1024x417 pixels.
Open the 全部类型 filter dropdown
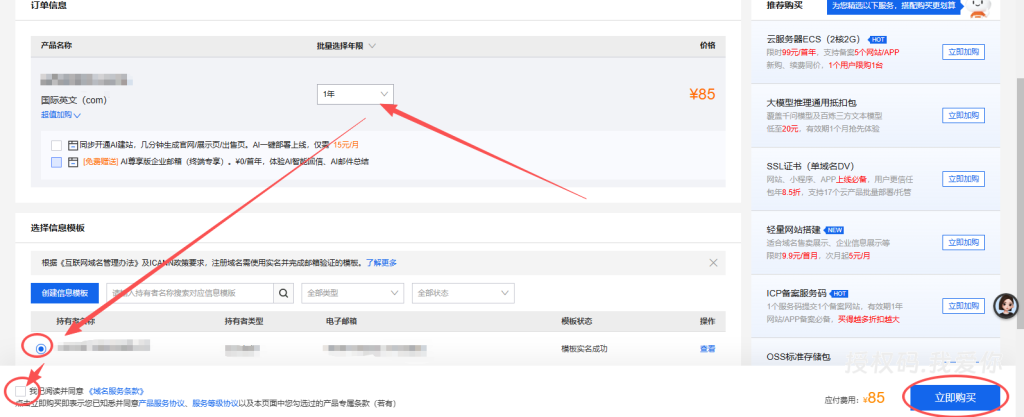pyautogui.click(x=353, y=294)
